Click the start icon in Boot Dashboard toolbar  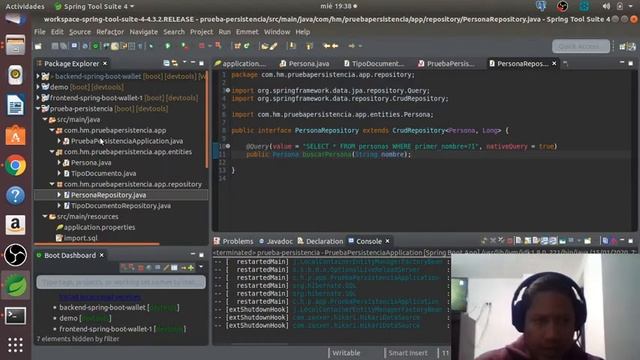pyautogui.click(x=124, y=268)
